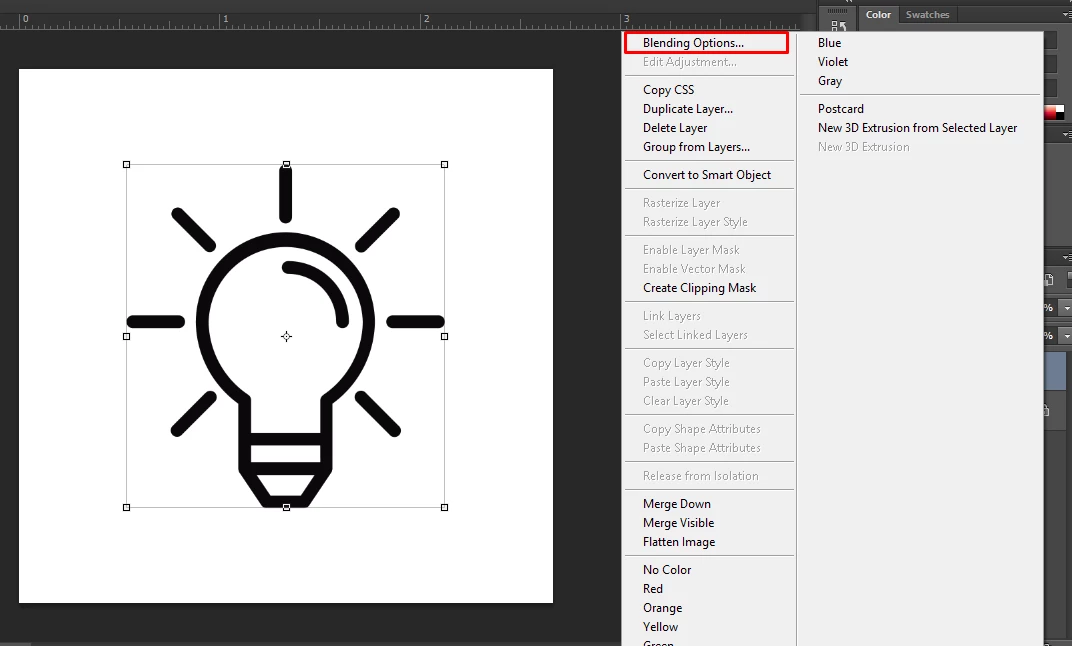1072x646 pixels.
Task: Open the layer Opacity dropdown arrow
Action: [1065, 308]
